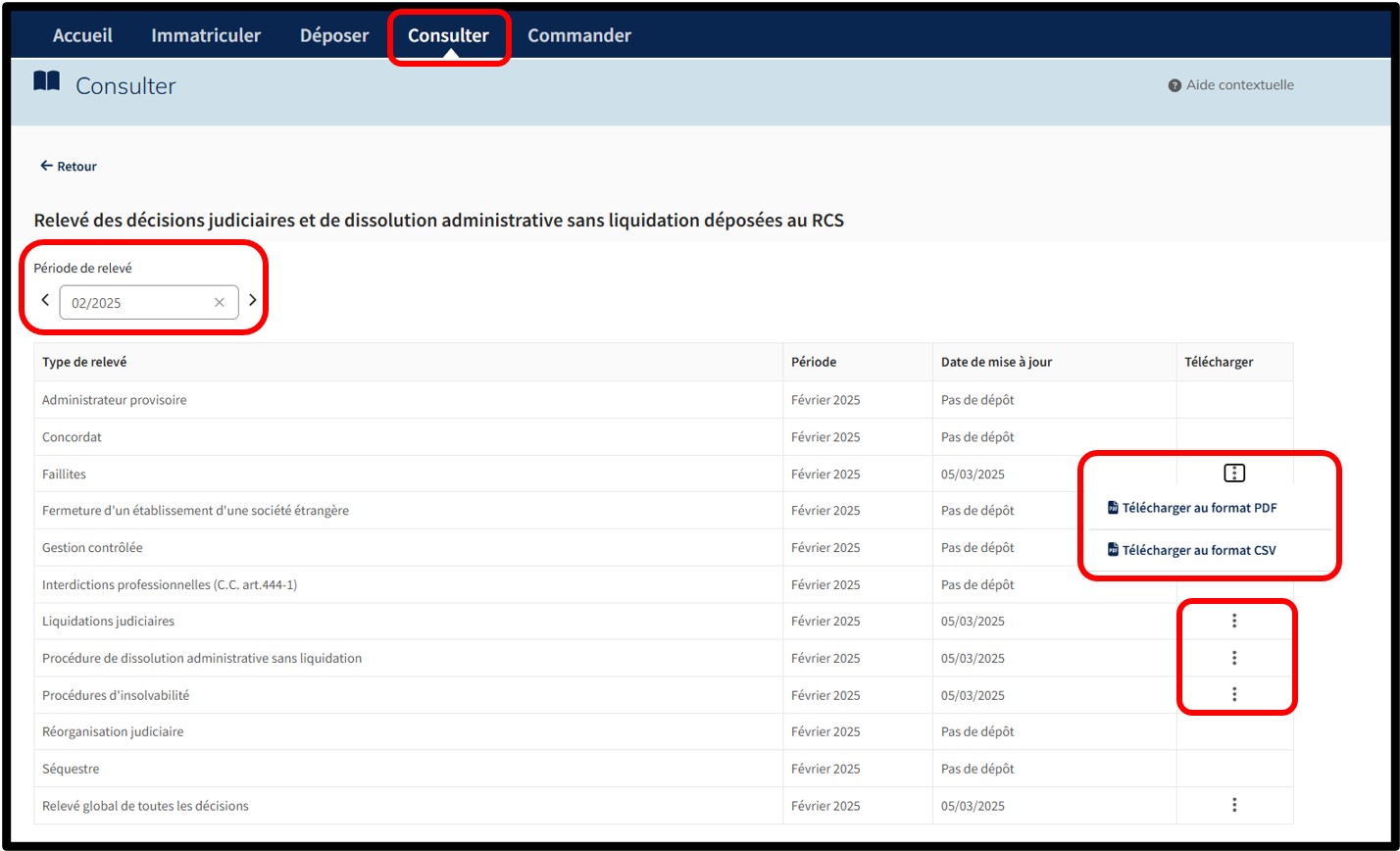The image size is (1400, 851).
Task: Click the Type de relevé column header
Action: click(x=84, y=362)
